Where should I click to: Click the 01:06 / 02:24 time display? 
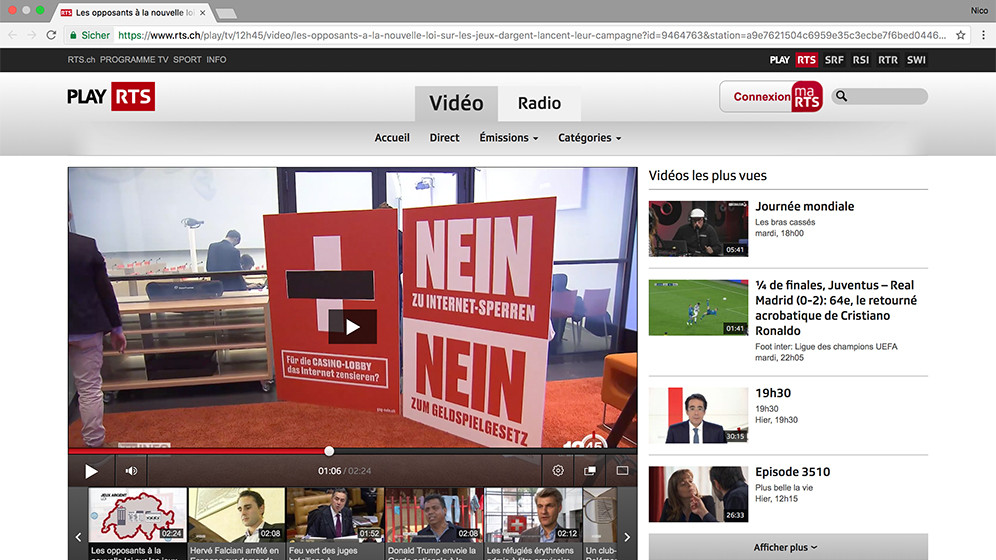click(344, 471)
